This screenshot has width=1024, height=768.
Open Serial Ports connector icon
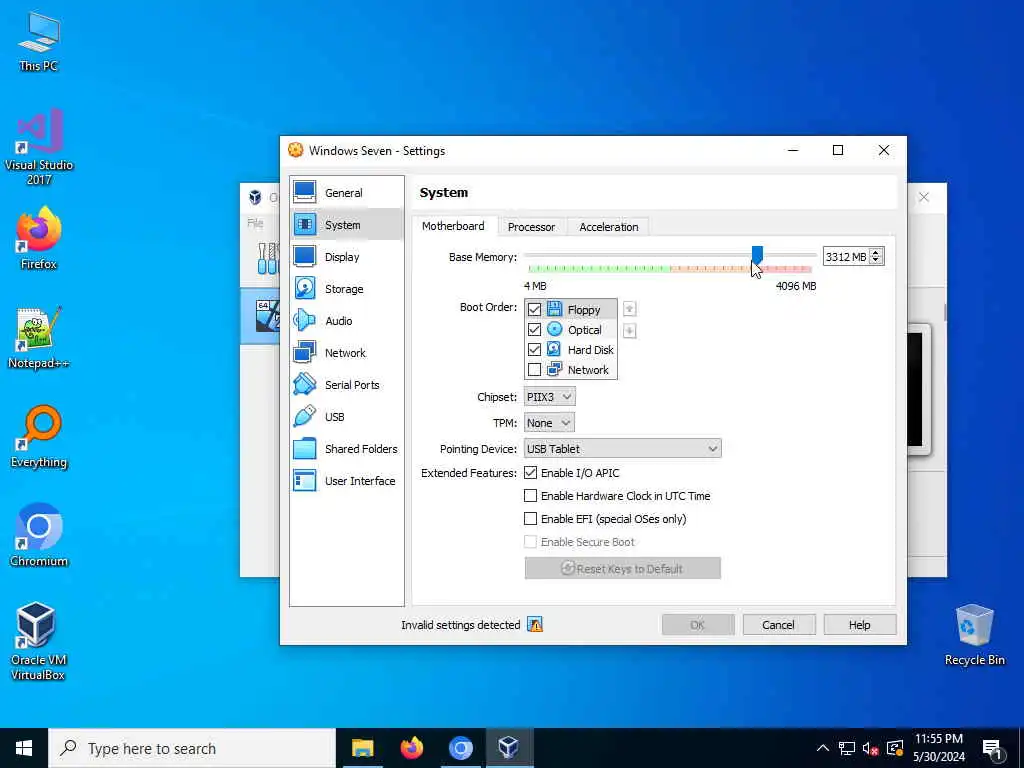305,384
